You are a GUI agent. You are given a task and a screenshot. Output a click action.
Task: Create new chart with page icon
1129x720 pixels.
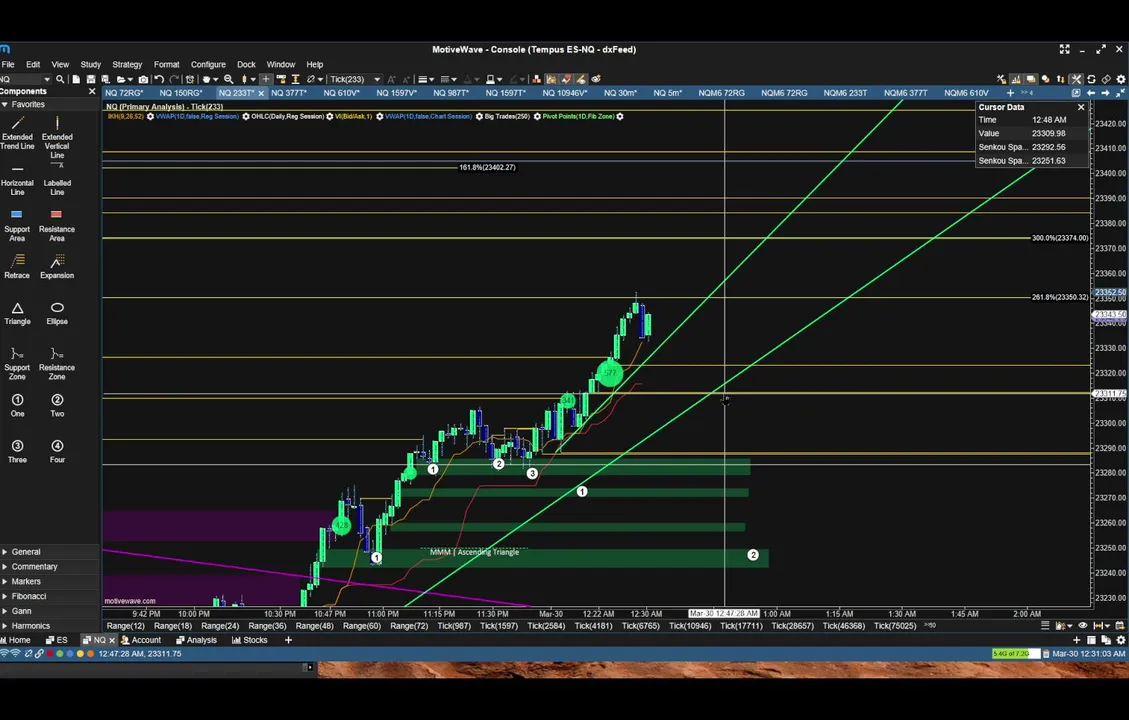[x=76, y=79]
